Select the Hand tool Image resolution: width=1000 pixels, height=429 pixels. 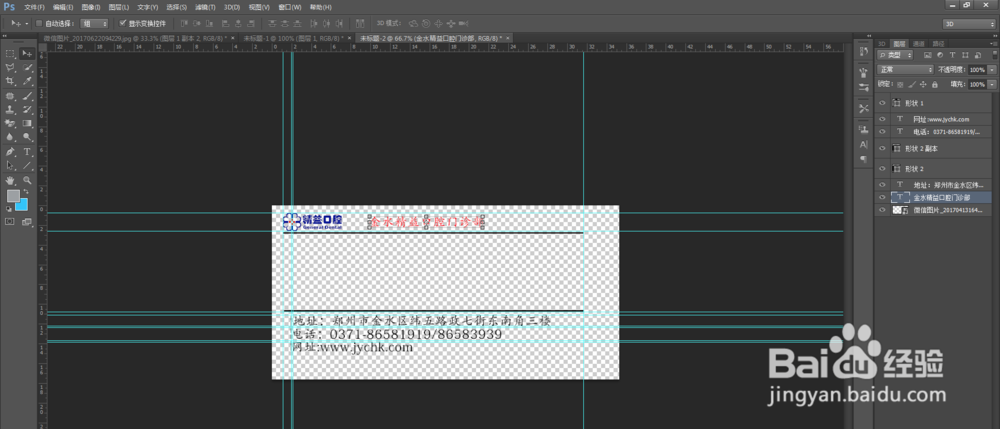click(x=10, y=180)
